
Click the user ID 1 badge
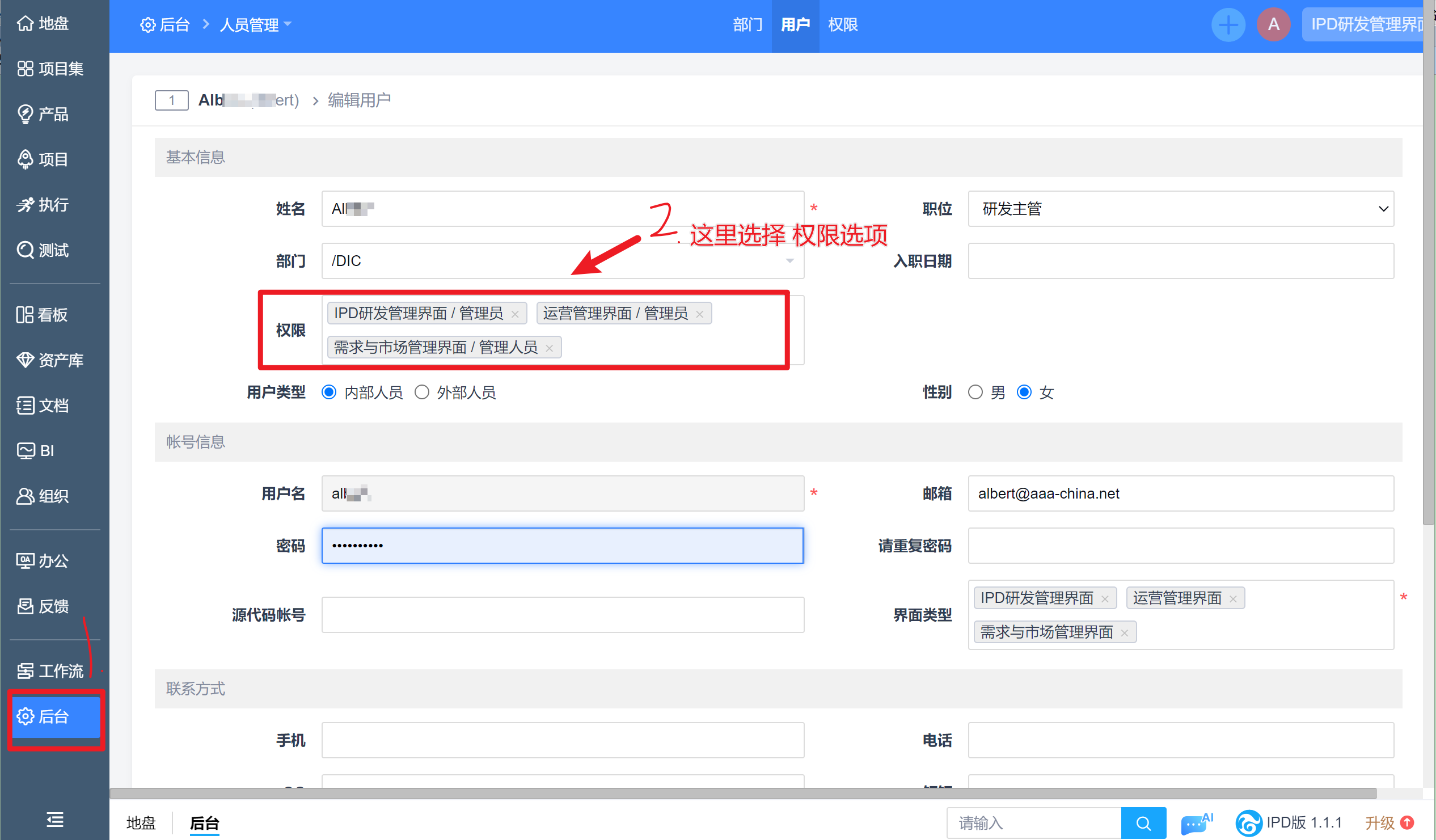[171, 100]
